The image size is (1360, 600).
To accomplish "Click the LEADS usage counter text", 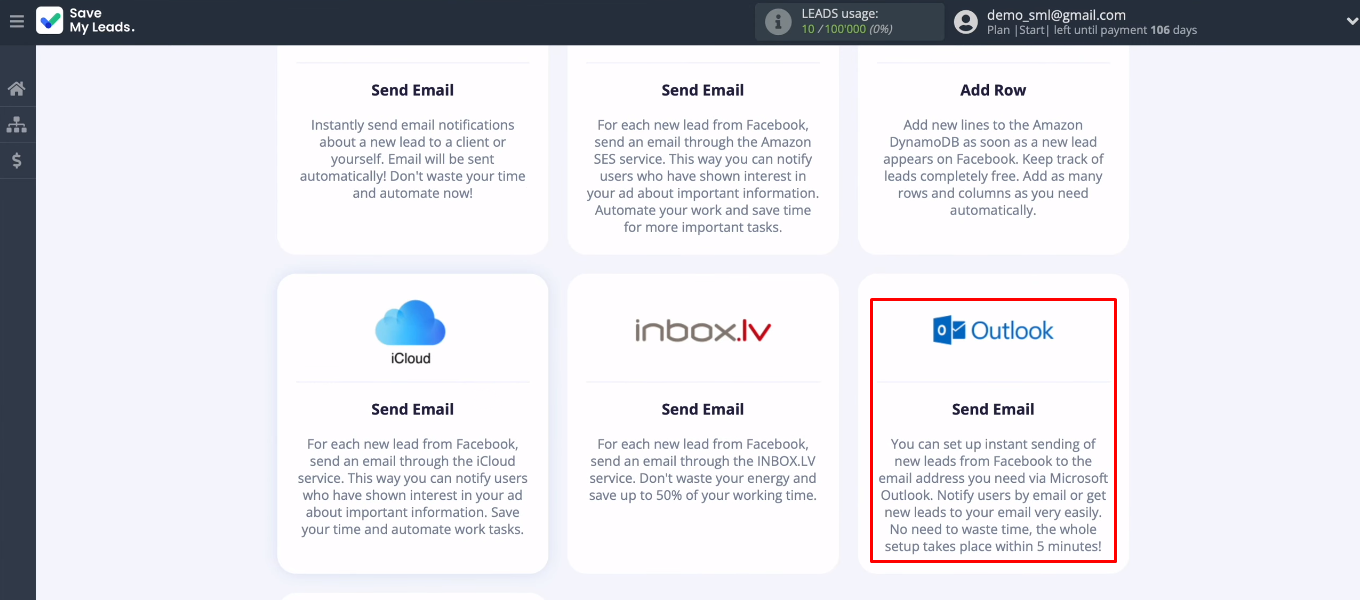I will [x=847, y=22].
